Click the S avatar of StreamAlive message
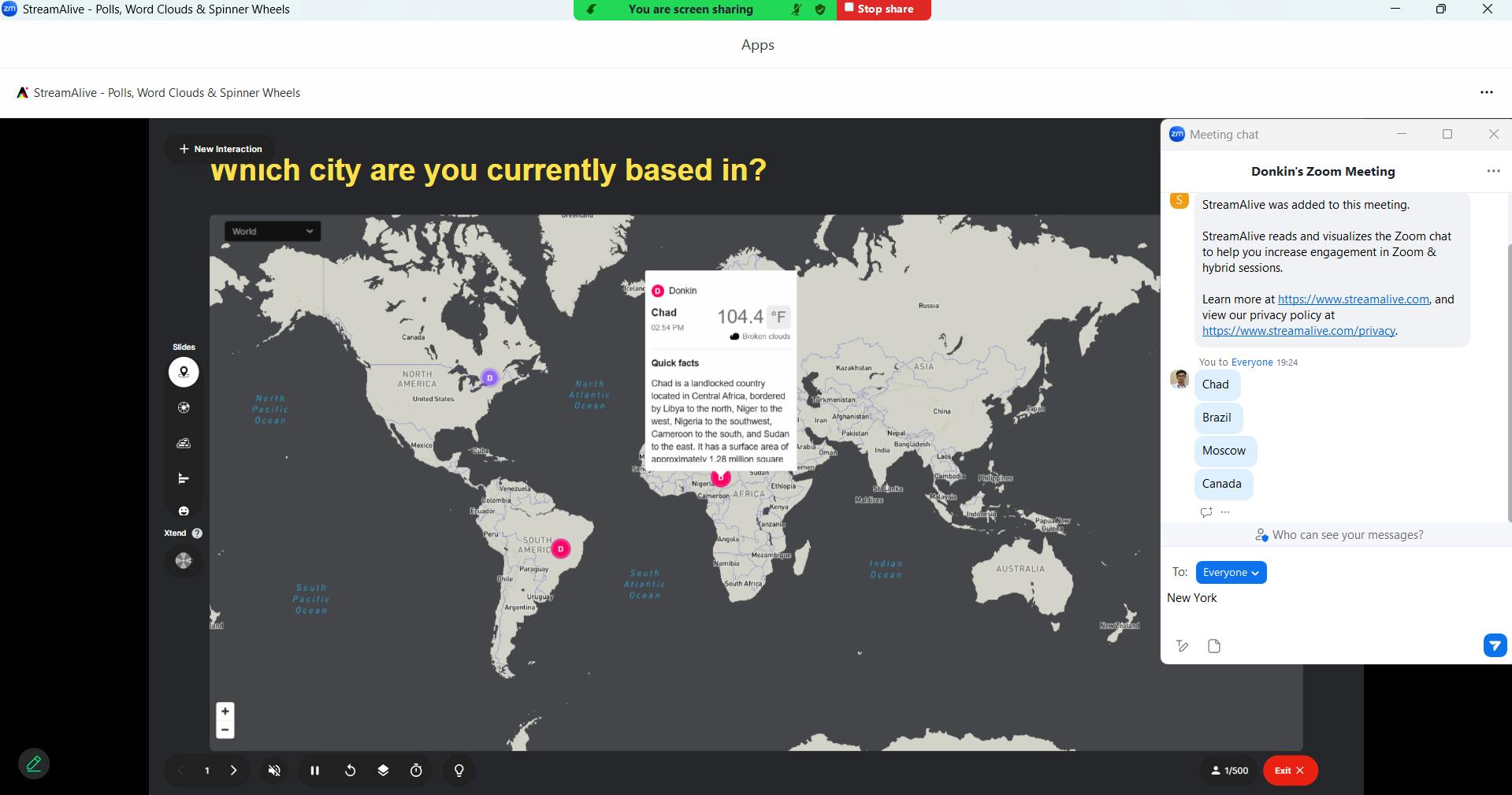The image size is (1512, 795). point(1180,200)
